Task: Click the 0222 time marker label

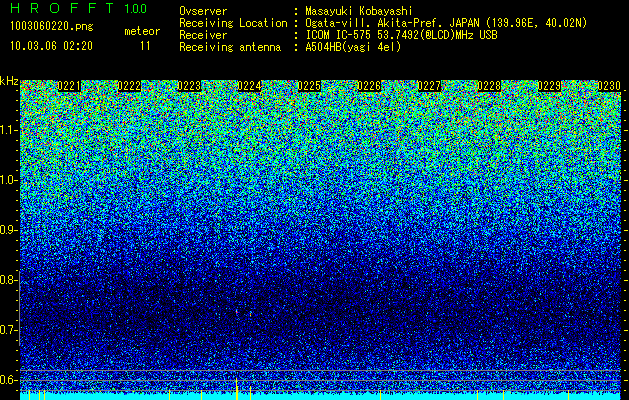Action: 129,86
